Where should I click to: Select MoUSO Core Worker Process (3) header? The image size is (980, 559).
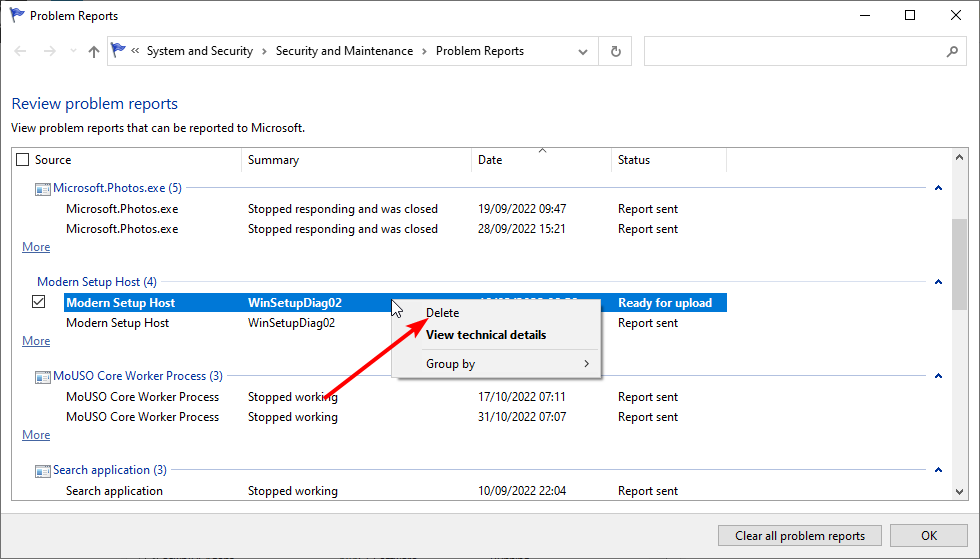coord(138,376)
